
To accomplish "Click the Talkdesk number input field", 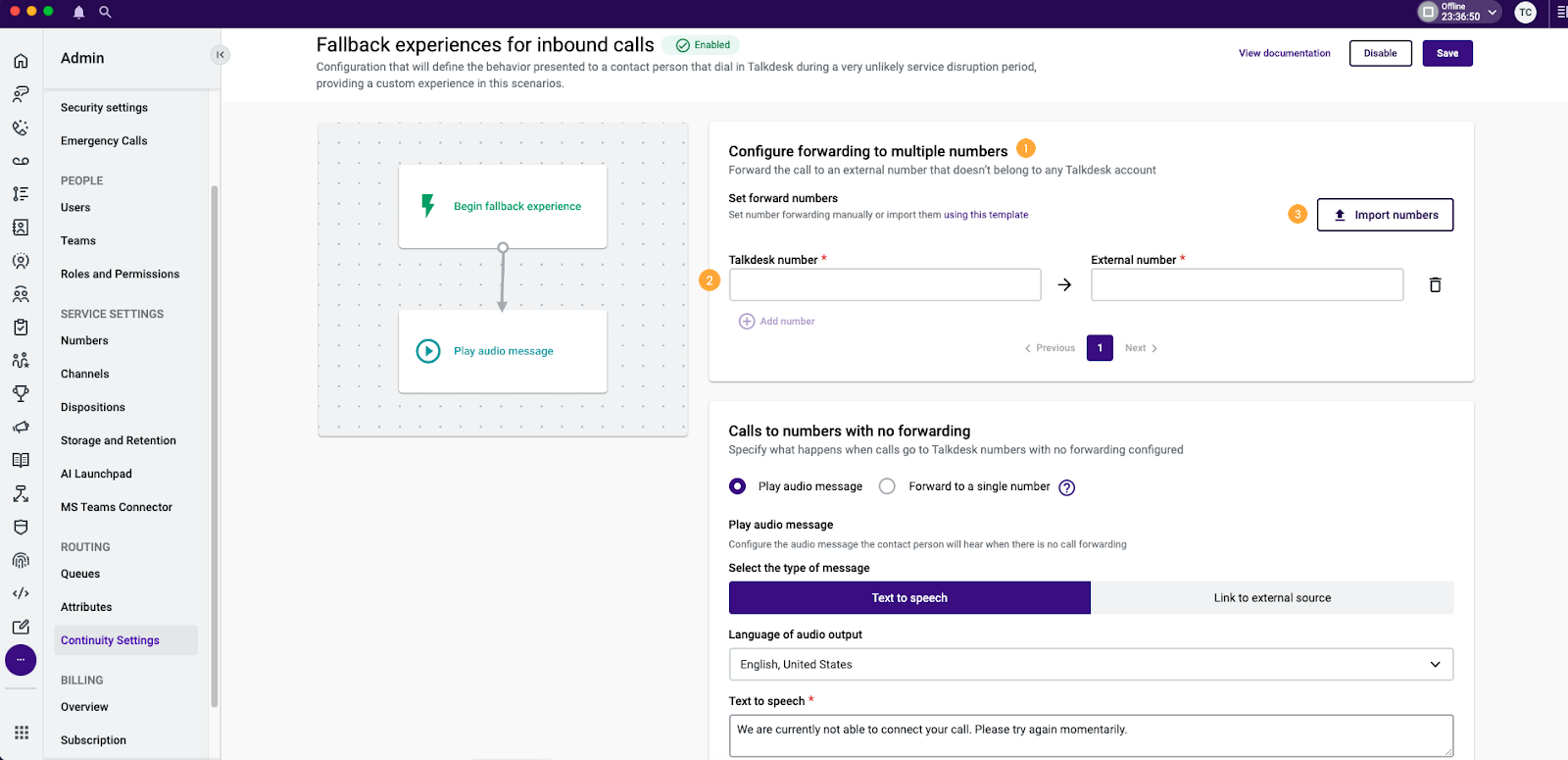I will tap(885, 284).
